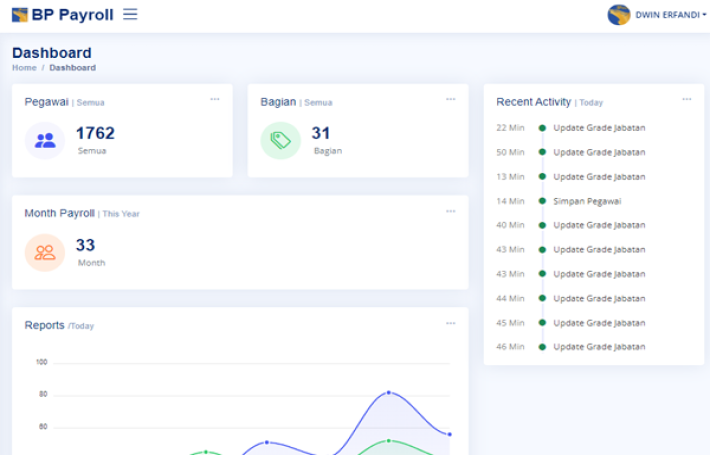Open the Pegawai card options menu
This screenshot has width=710, height=455.
pos(214,99)
